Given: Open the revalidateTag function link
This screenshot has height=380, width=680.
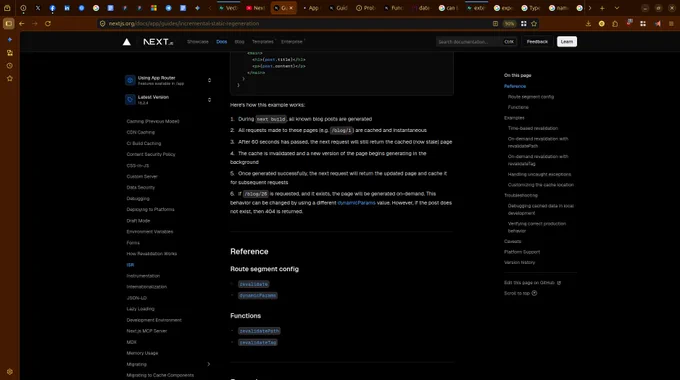Looking at the screenshot, I should 258,342.
